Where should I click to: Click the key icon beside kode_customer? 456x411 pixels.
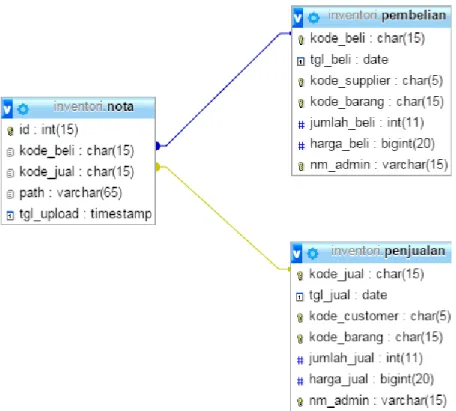pyautogui.click(x=300, y=317)
